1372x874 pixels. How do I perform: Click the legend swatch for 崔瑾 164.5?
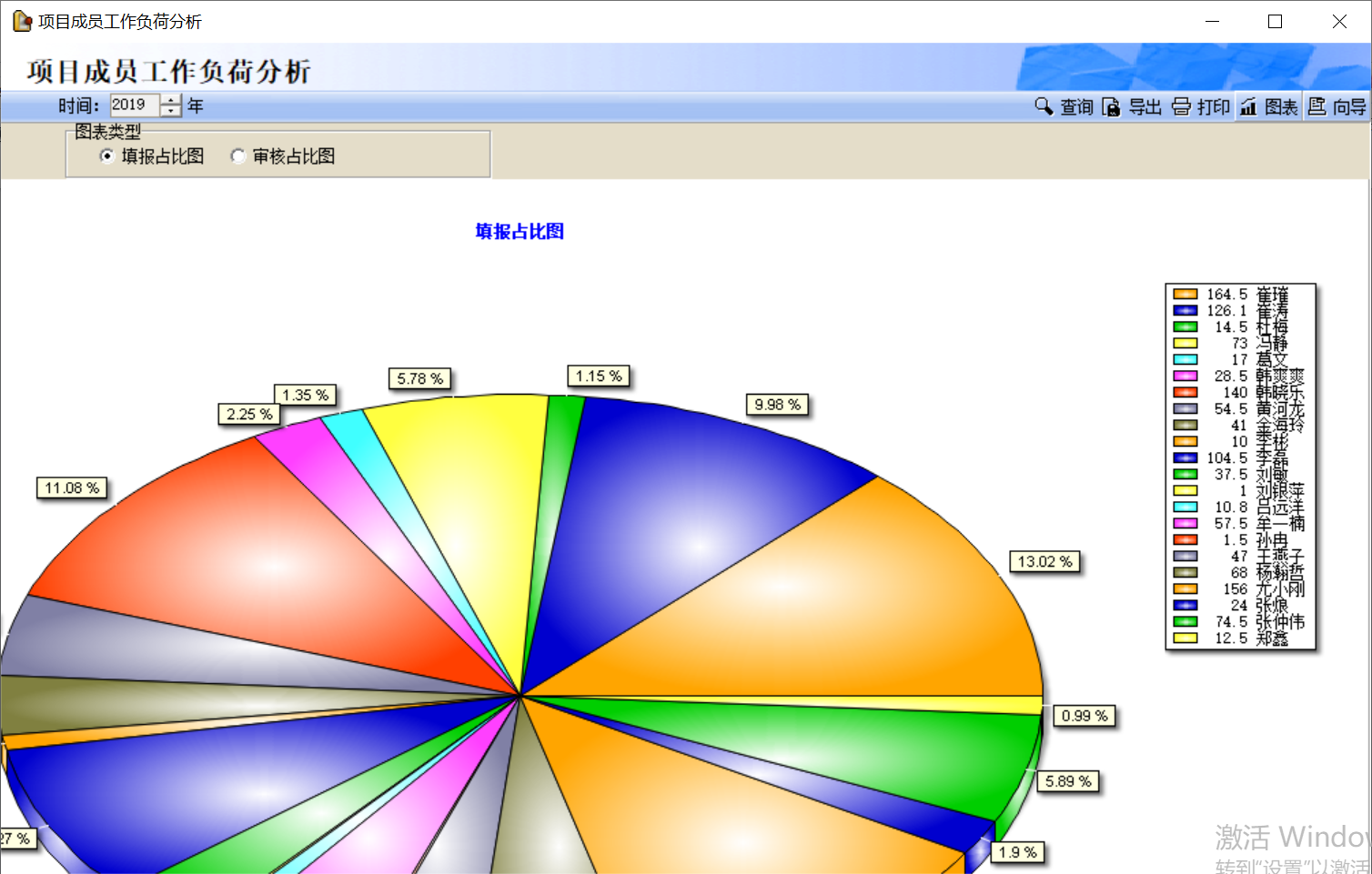pos(1185,294)
